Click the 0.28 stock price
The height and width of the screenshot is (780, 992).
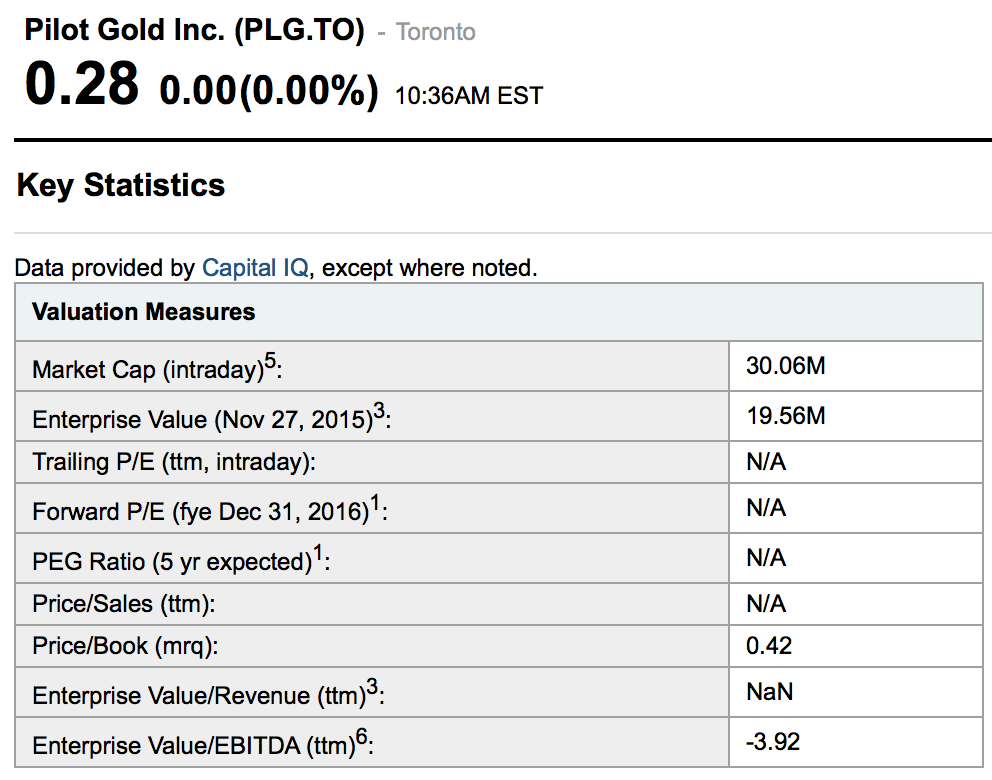click(81, 84)
